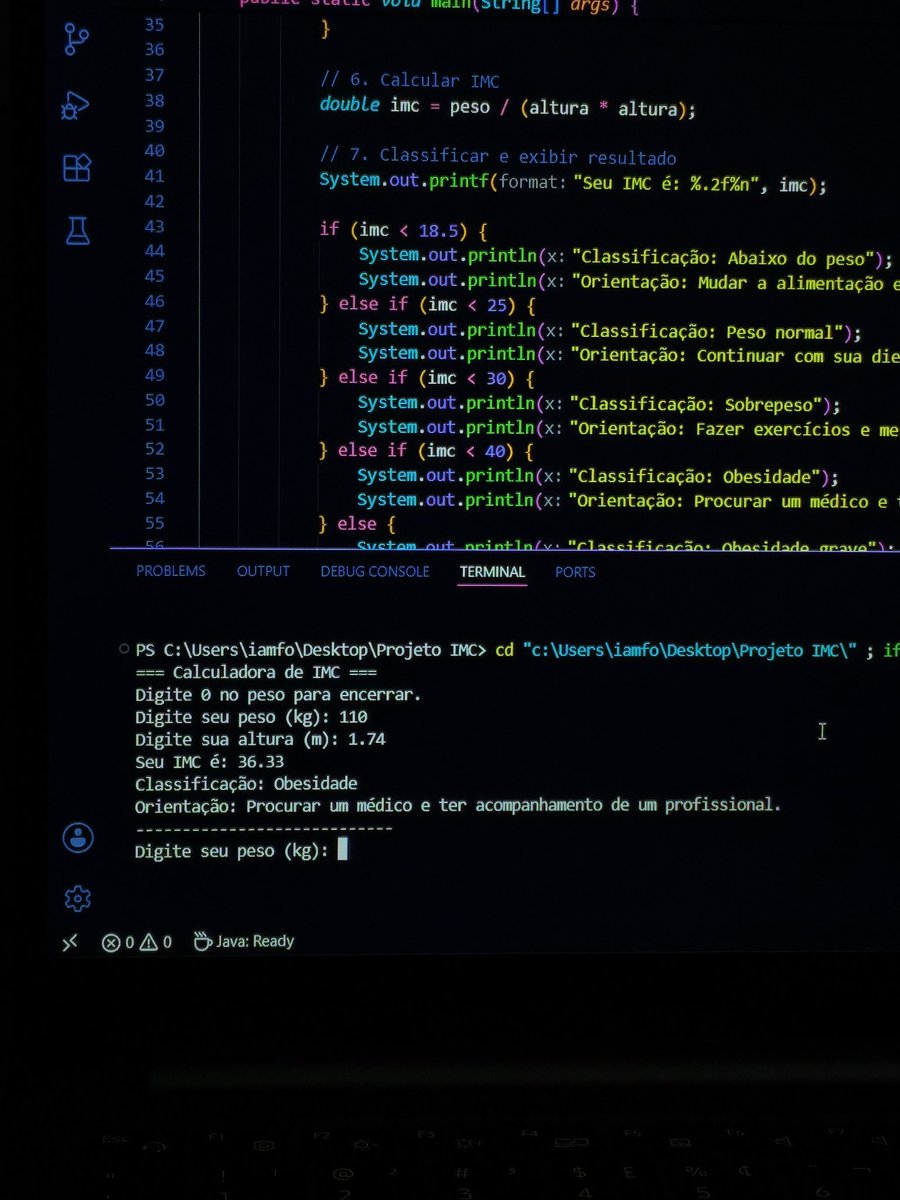
Task: Click '// 7. Classificar e exibir resultado' comment
Action: pyautogui.click(x=498, y=157)
